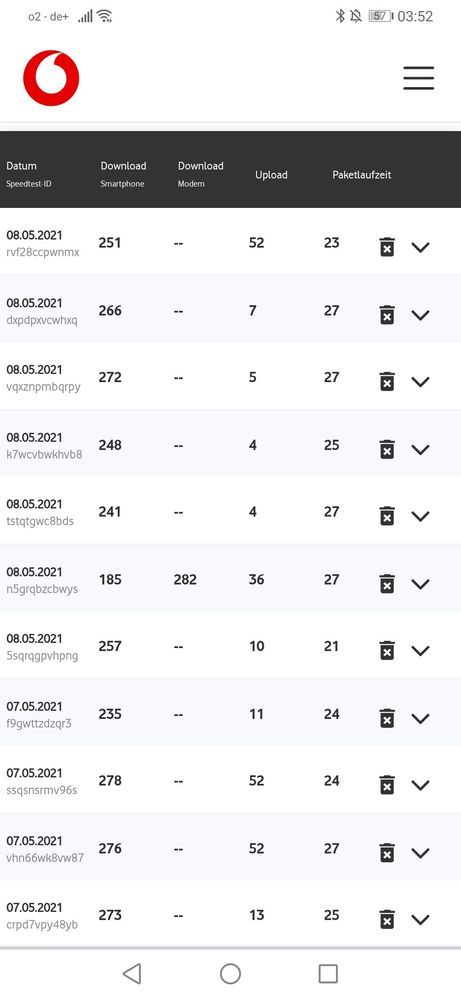Image resolution: width=461 pixels, height=999 pixels.
Task: Expand the f9gwttzdzqr3 test details
Action: point(420,718)
